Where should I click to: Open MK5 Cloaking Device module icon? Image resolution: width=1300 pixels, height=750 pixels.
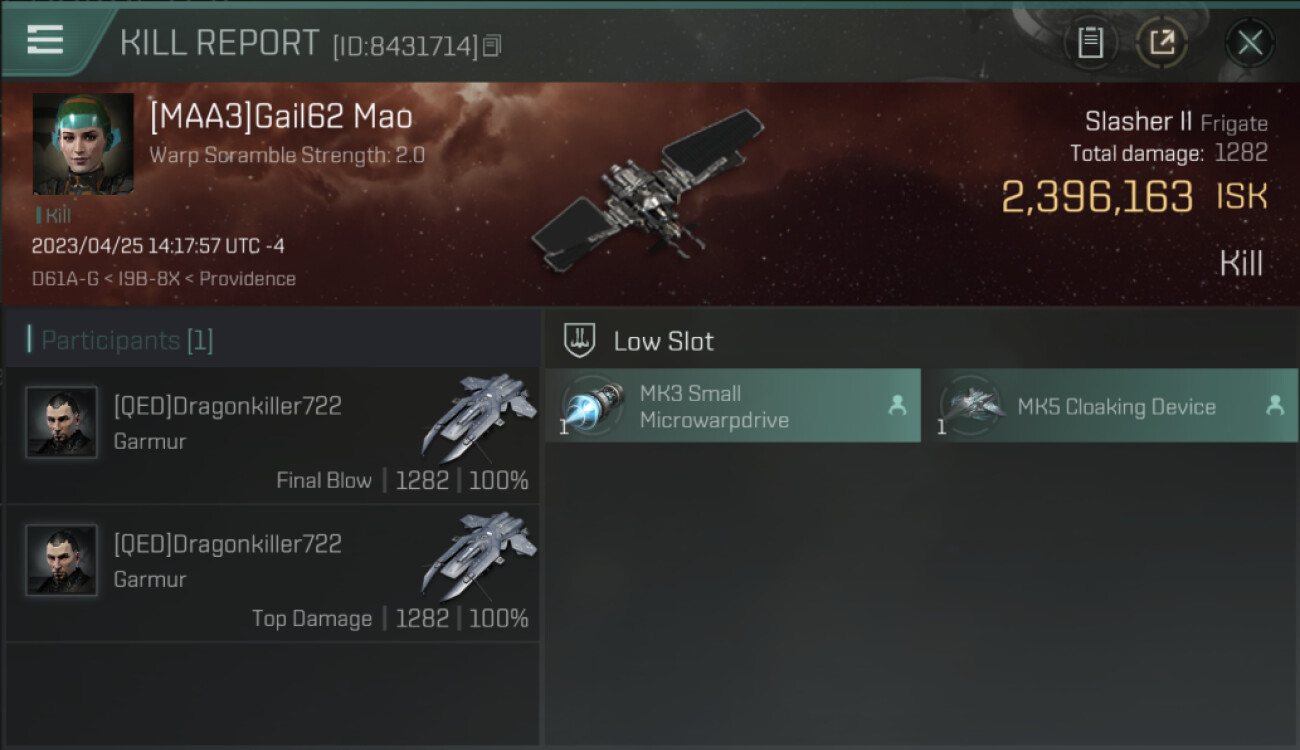[971, 406]
